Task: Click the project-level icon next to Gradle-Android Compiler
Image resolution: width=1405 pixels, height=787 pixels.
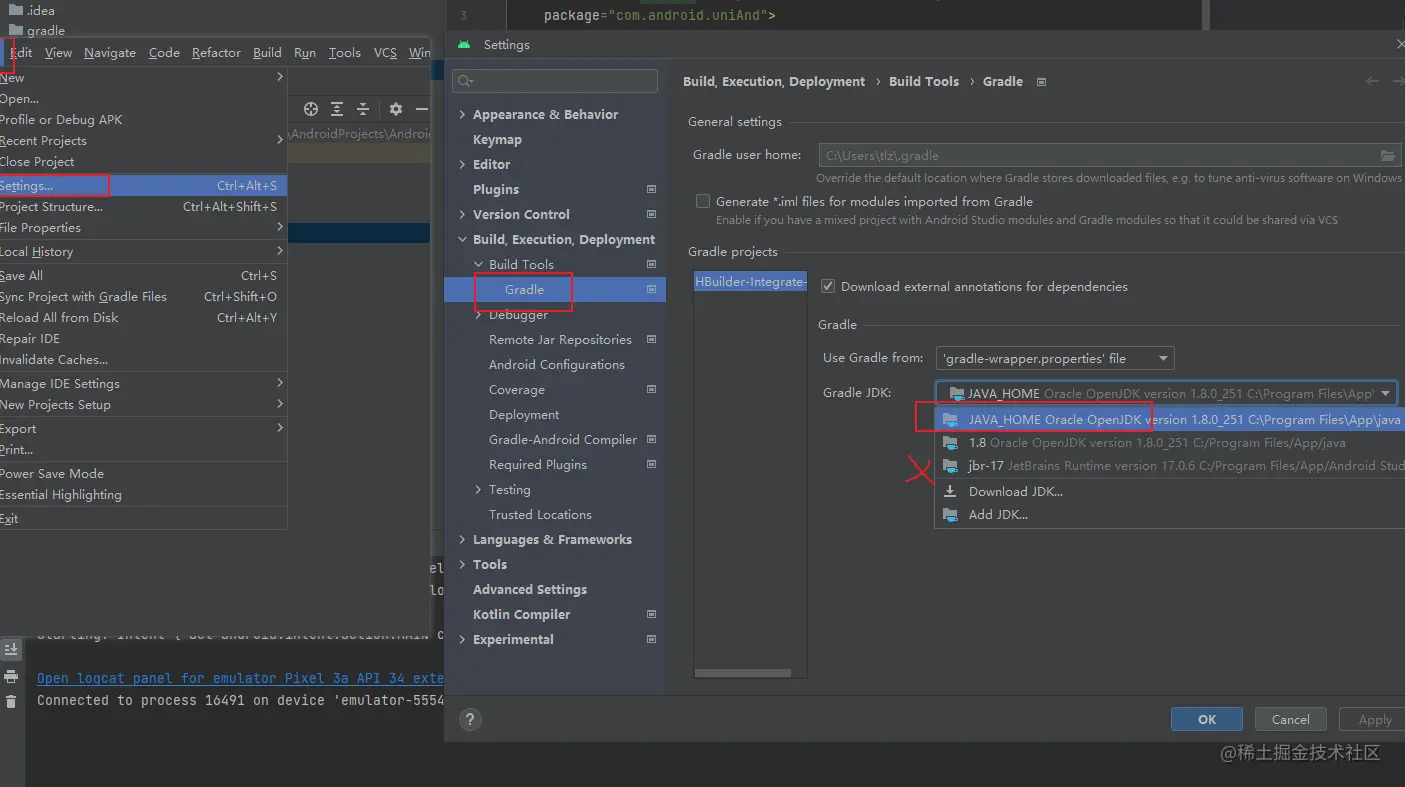Action: [x=652, y=439]
